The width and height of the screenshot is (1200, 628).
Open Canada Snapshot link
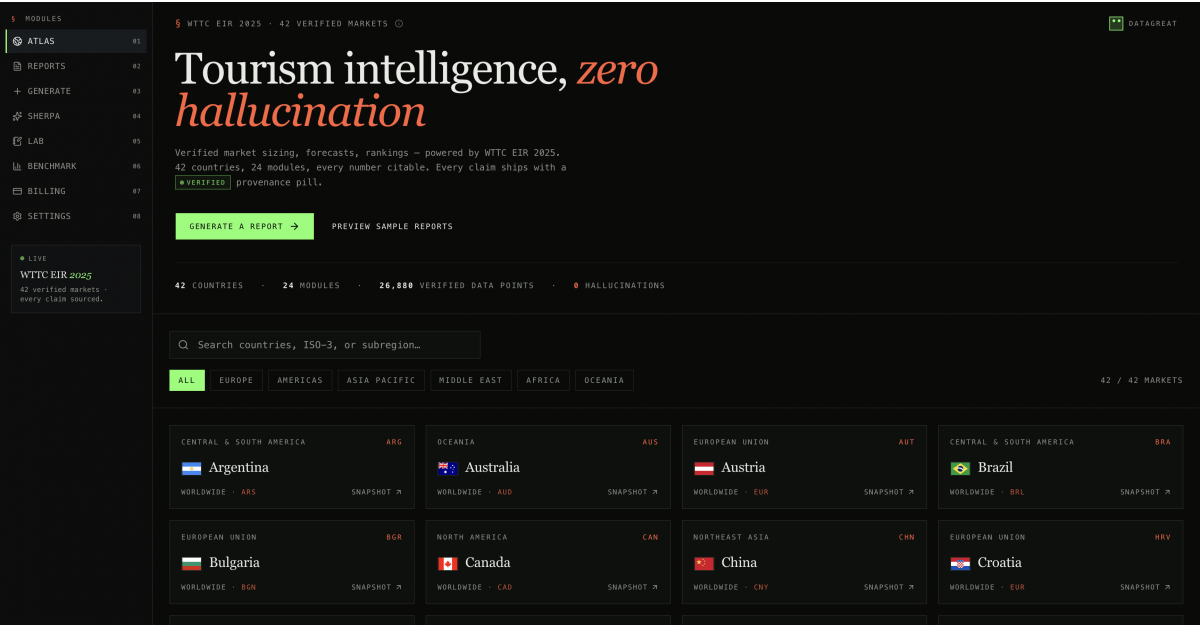[632, 587]
